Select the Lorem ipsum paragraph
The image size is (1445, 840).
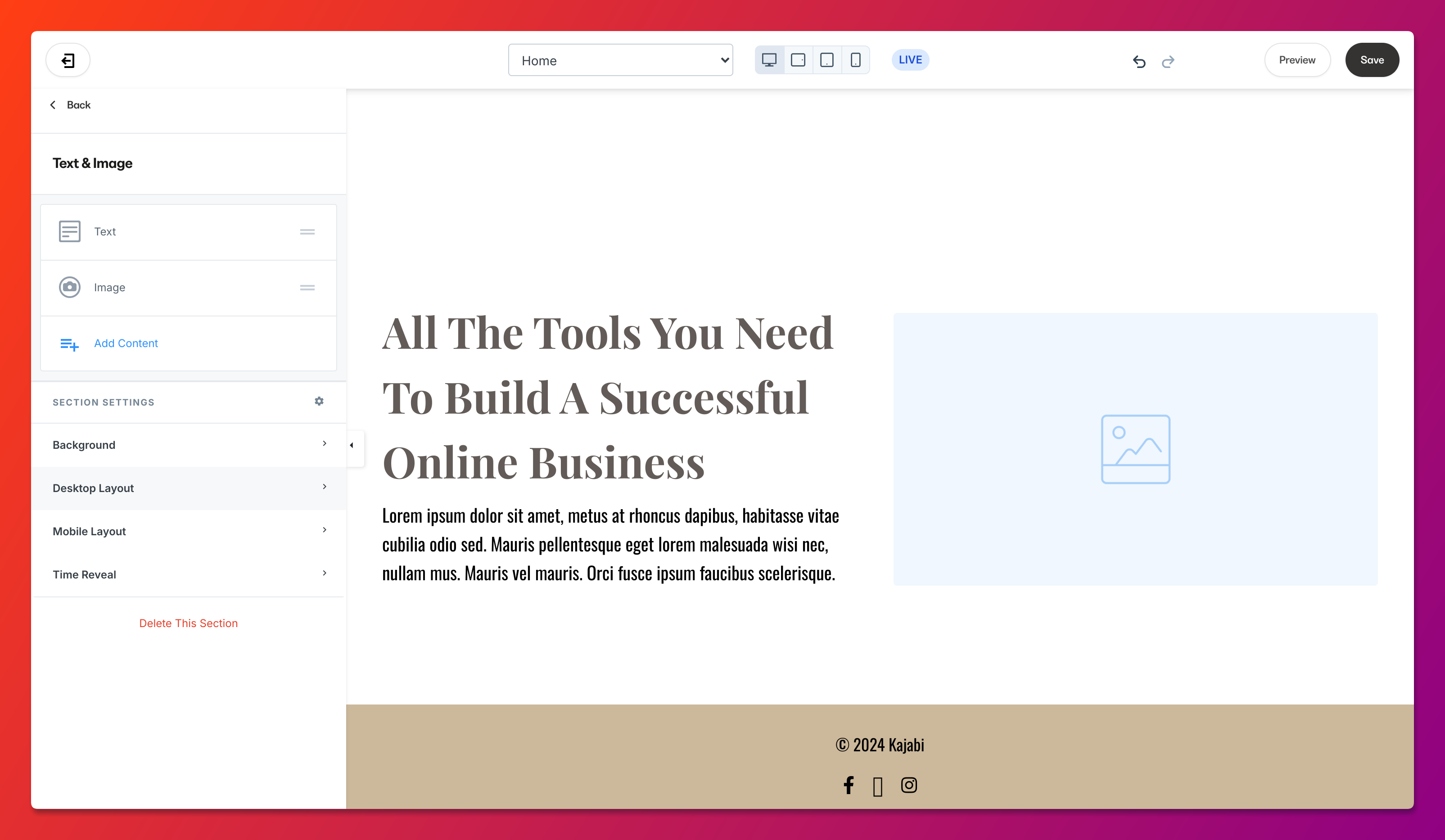[611, 544]
